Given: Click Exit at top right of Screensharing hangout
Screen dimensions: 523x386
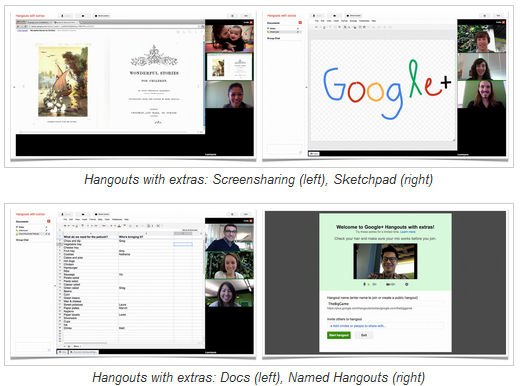Looking at the screenshot, I should pos(246,15).
